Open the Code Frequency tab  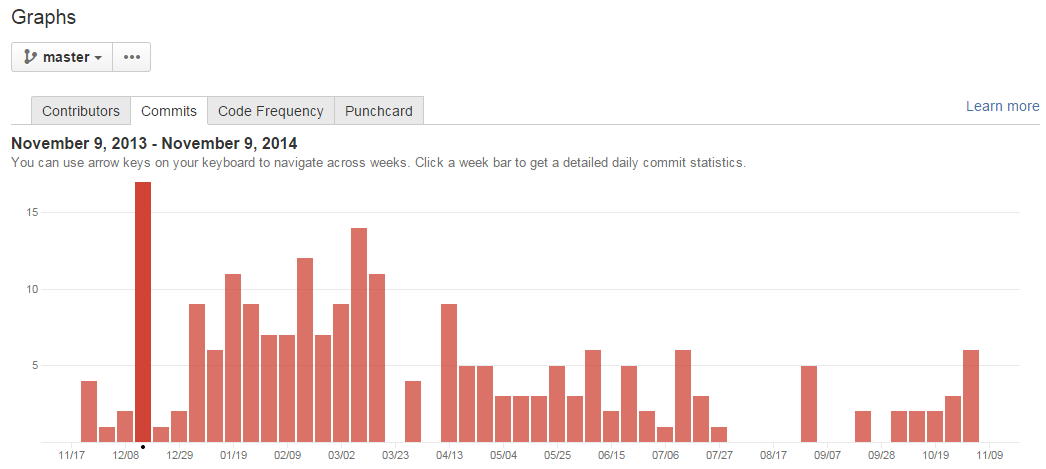point(270,111)
